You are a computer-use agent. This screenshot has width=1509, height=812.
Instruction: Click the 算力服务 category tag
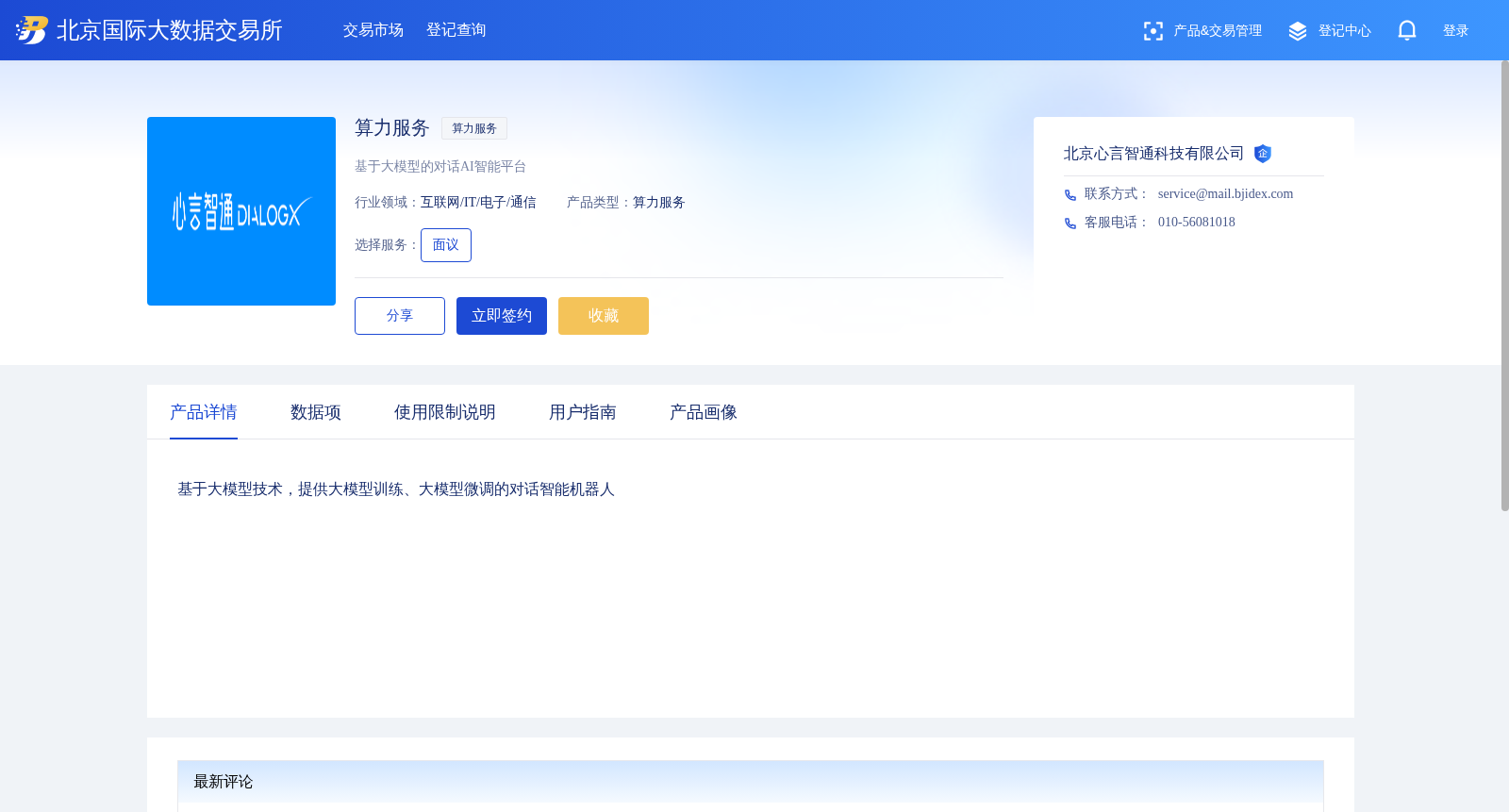coord(474,128)
